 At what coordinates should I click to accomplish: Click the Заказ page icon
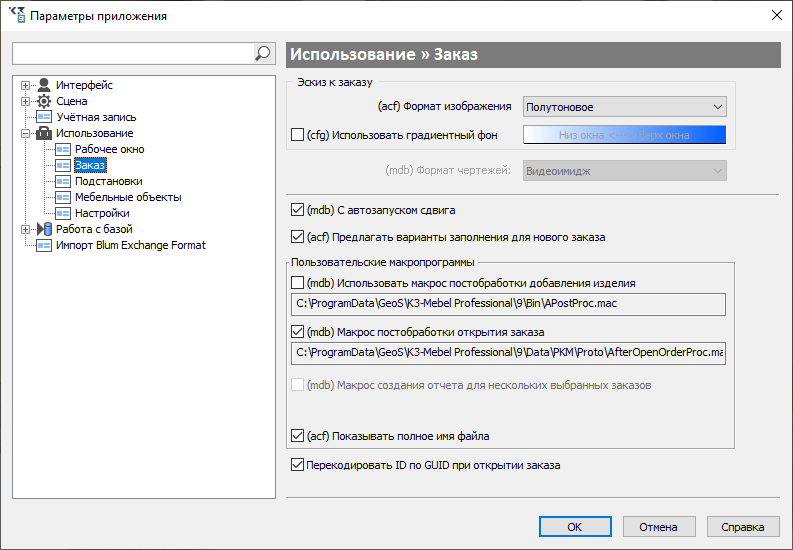63,165
